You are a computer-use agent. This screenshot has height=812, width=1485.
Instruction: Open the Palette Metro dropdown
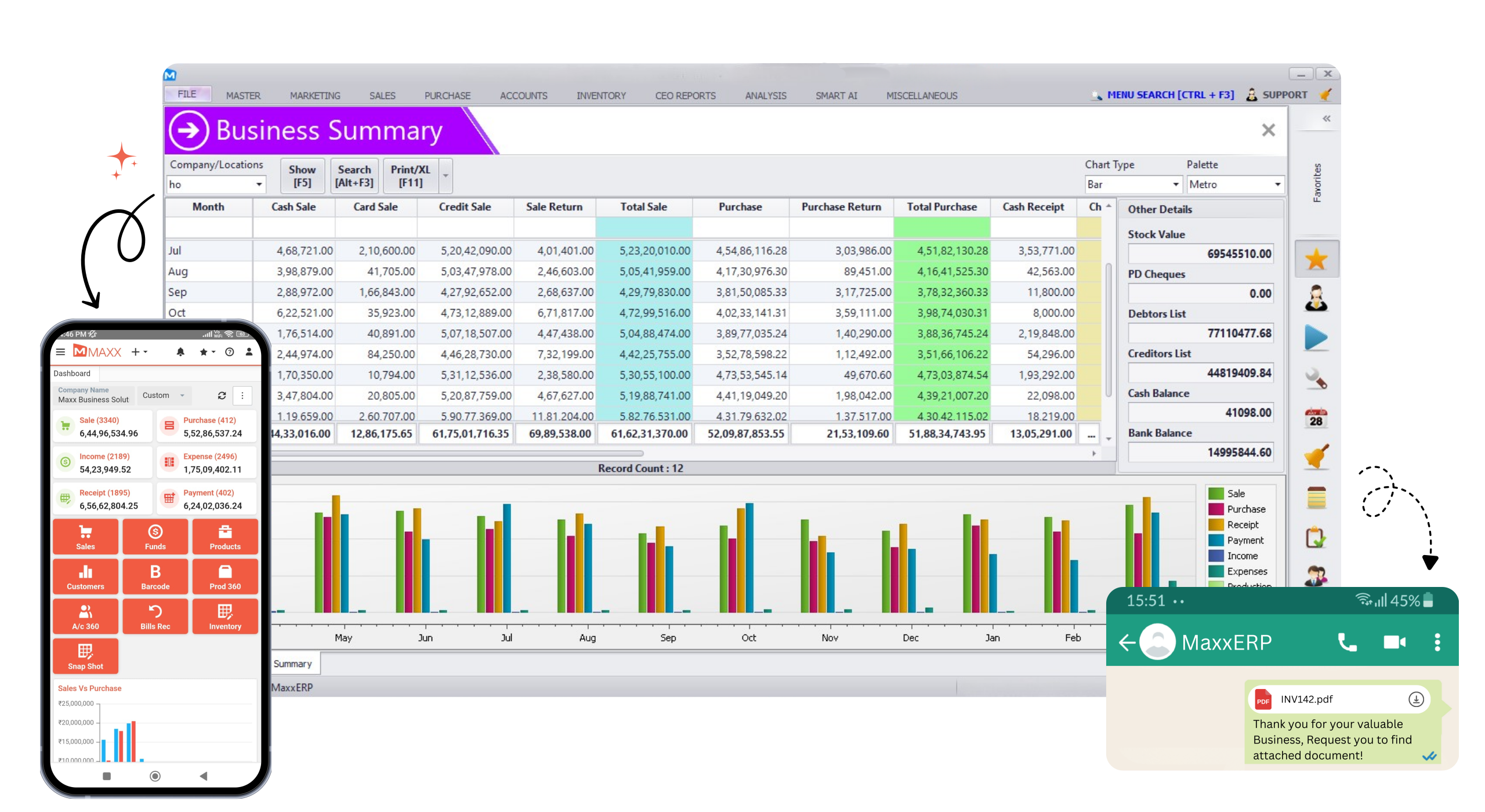pyautogui.click(x=1277, y=184)
